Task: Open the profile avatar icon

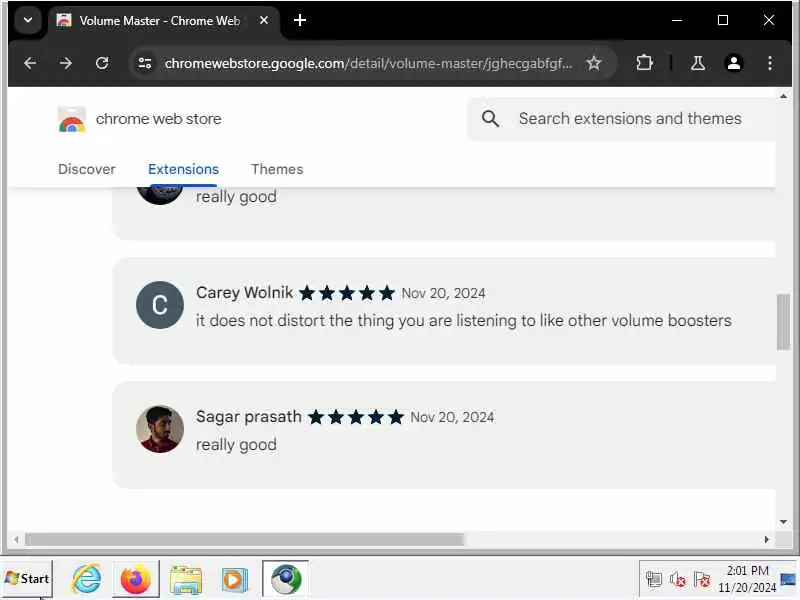Action: [734, 63]
